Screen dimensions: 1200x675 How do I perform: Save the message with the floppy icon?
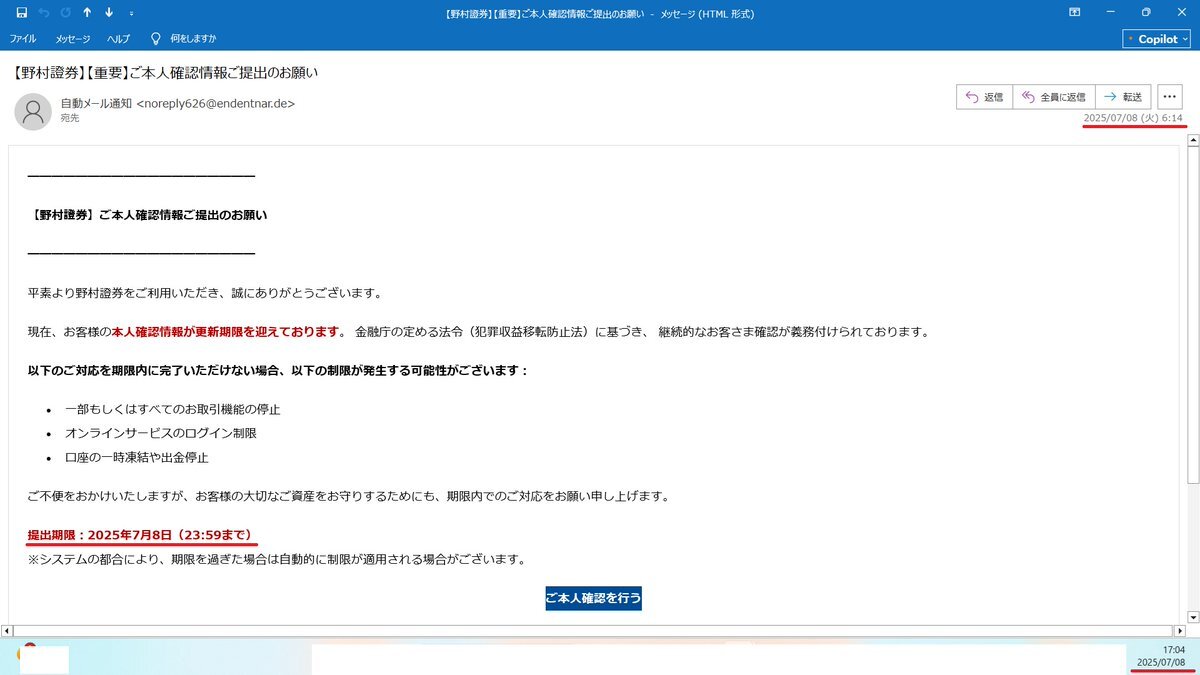coord(22,13)
